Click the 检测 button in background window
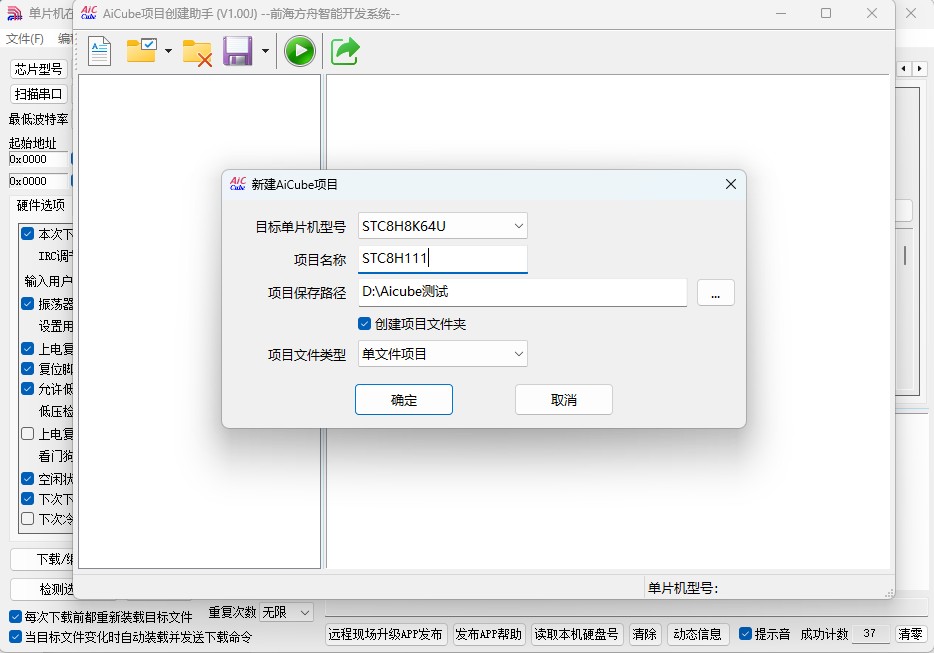This screenshot has height=653, width=934. click(42, 589)
